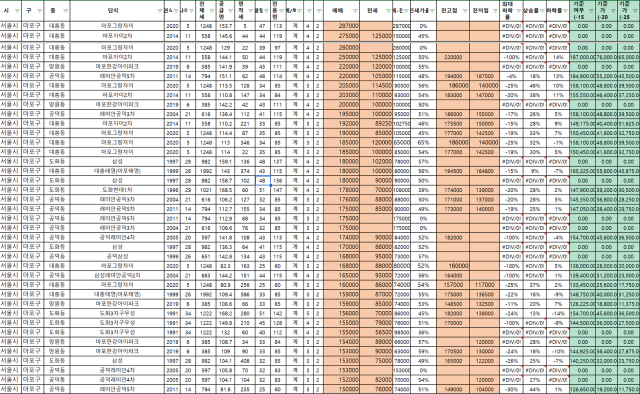This screenshot has width=640, height=394.
Task: Open the 공급면 column filter arrow
Action: point(232,11)
